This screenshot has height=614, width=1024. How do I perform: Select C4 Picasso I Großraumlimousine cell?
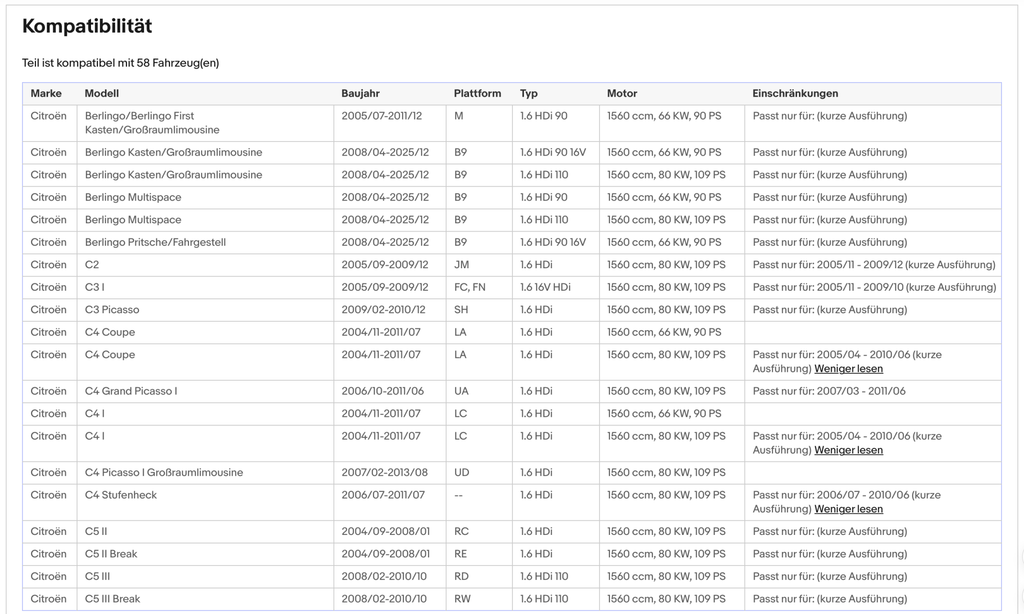click(205, 472)
